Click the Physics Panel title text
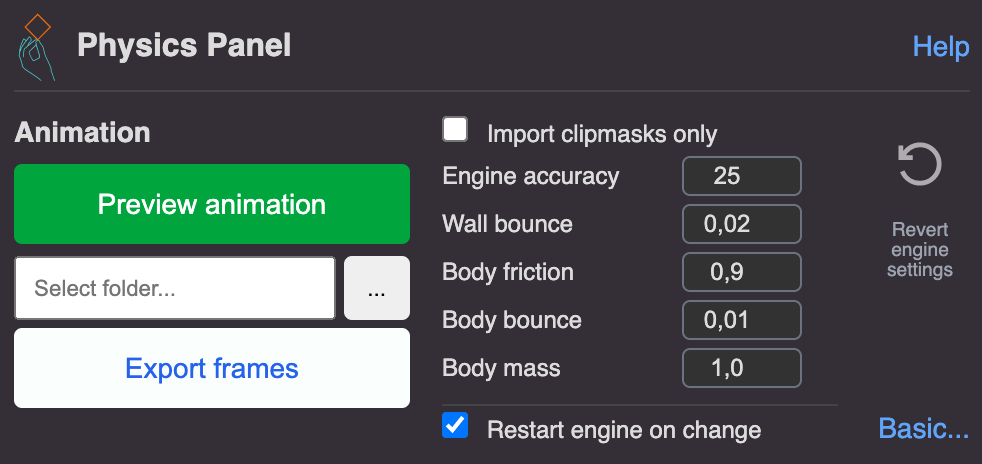This screenshot has height=464, width=982. 184,45
